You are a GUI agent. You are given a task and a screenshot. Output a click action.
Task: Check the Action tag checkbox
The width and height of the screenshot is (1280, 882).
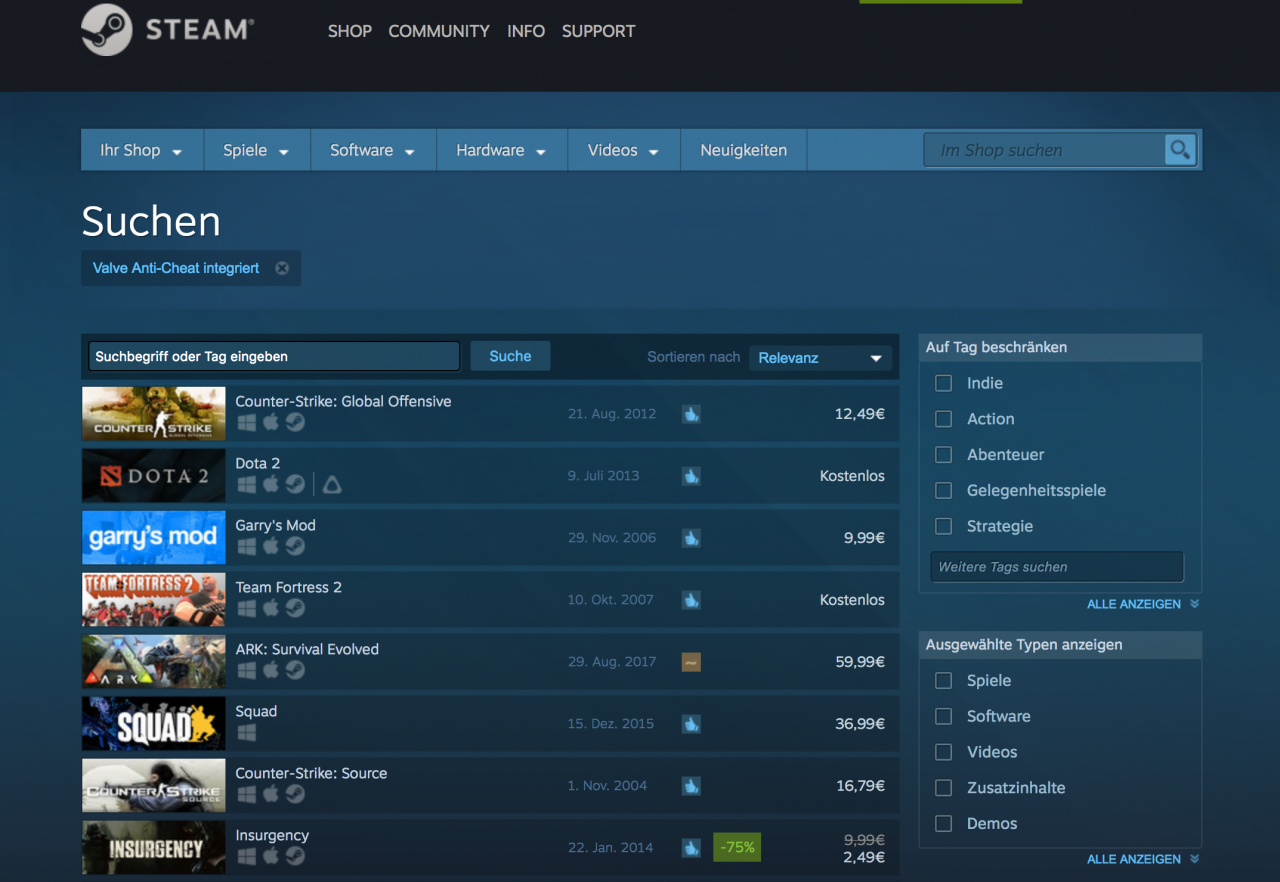click(943, 419)
